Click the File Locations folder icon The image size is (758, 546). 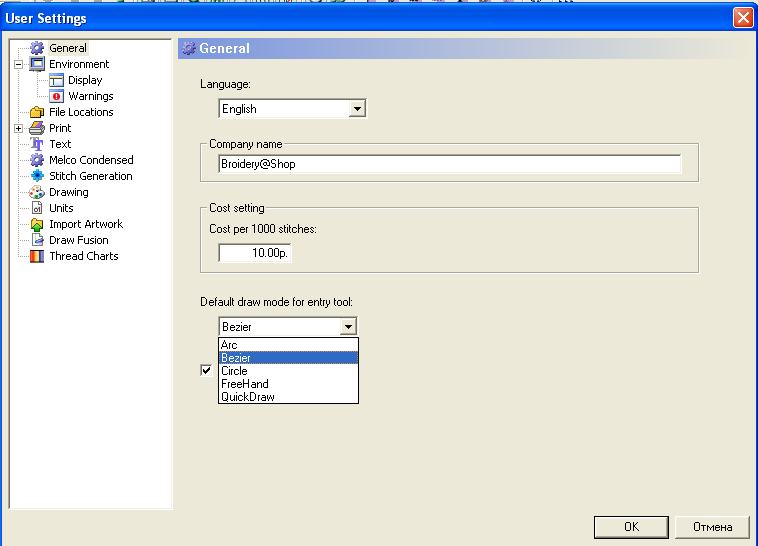pyautogui.click(x=37, y=112)
